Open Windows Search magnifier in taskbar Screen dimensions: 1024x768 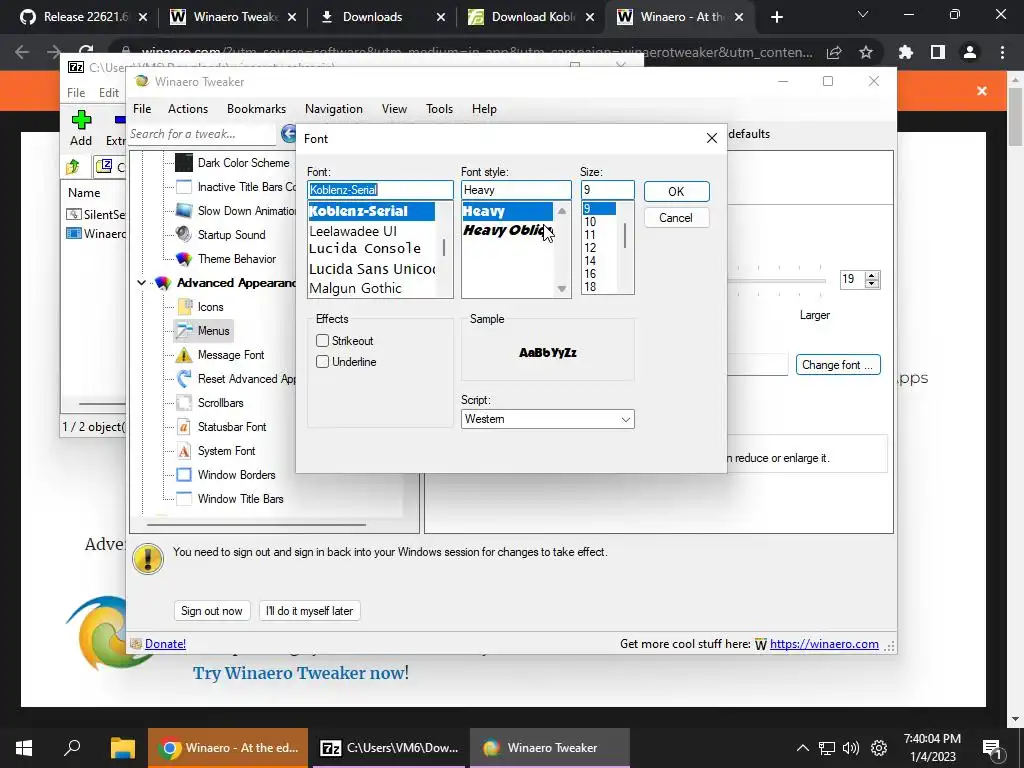pos(72,748)
